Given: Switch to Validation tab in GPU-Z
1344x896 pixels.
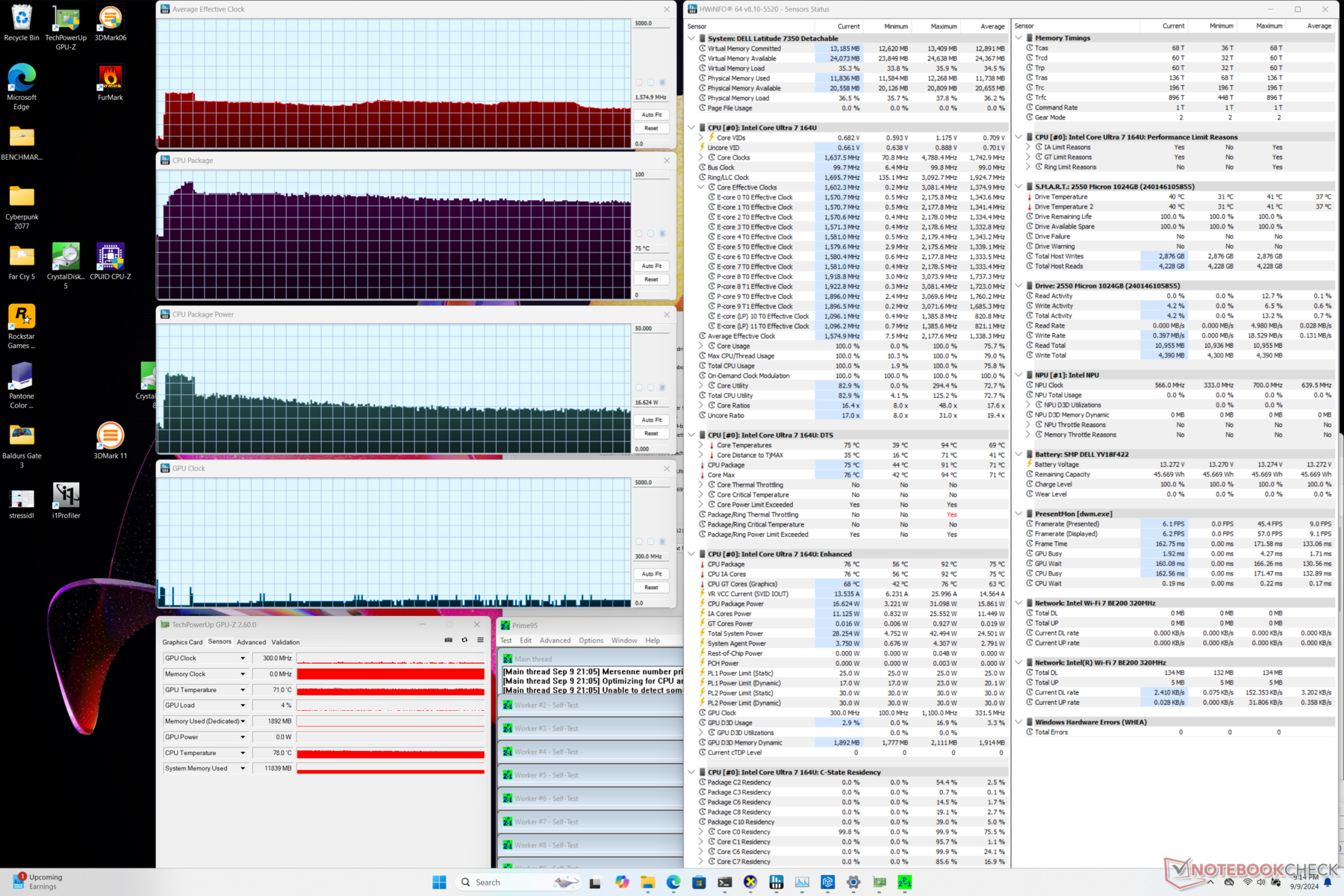Looking at the screenshot, I should [x=285, y=642].
